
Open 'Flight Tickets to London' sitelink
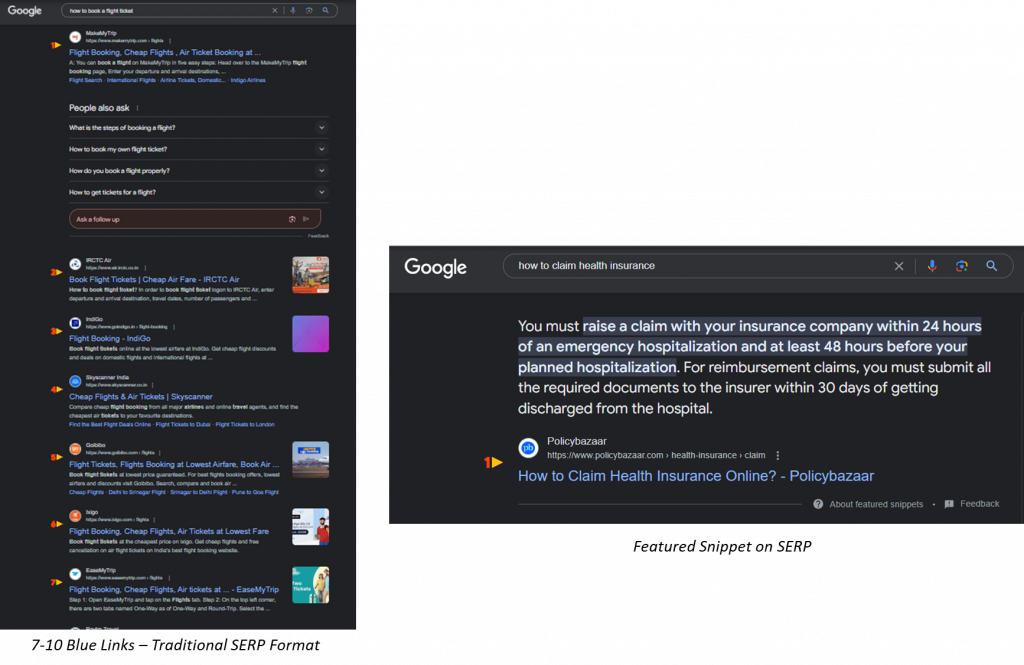(x=245, y=425)
